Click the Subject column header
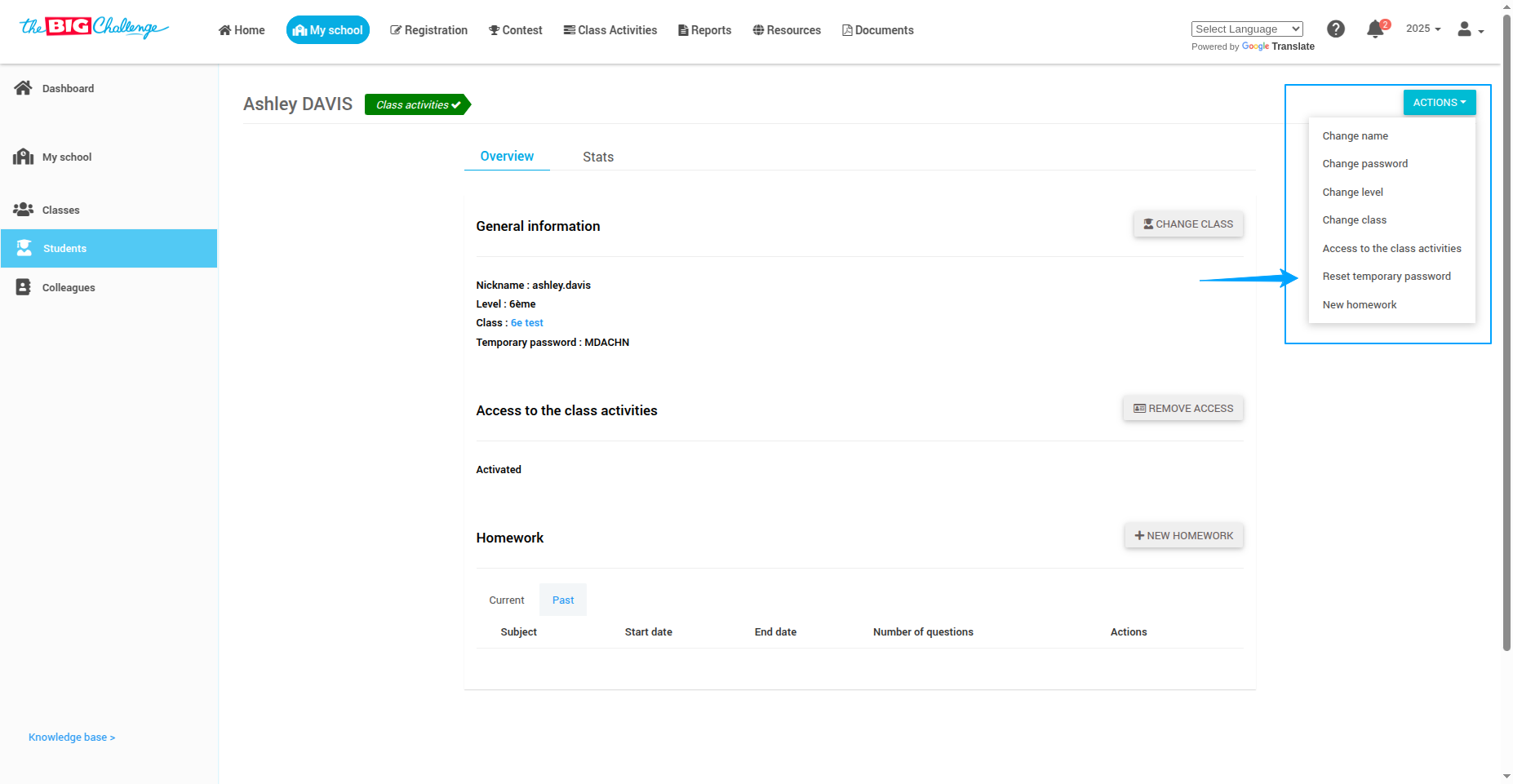The width and height of the screenshot is (1513, 784). (518, 632)
